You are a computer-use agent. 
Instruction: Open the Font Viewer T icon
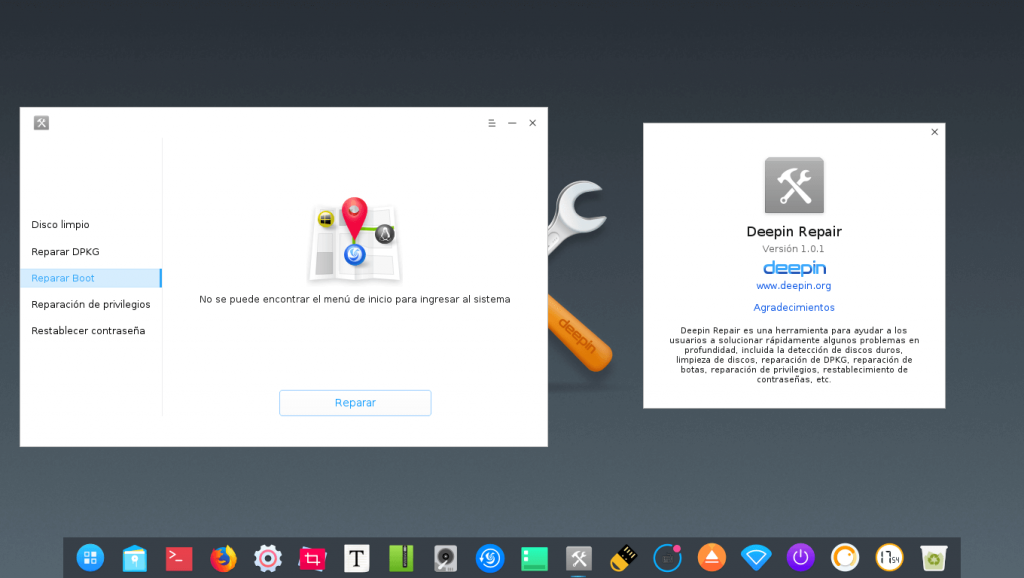[357, 558]
